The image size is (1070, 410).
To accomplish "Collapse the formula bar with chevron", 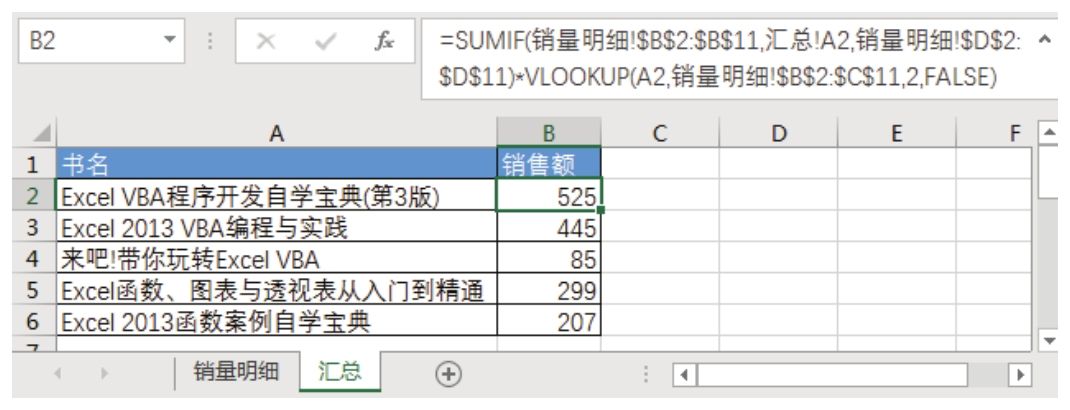I will click(x=1046, y=41).
